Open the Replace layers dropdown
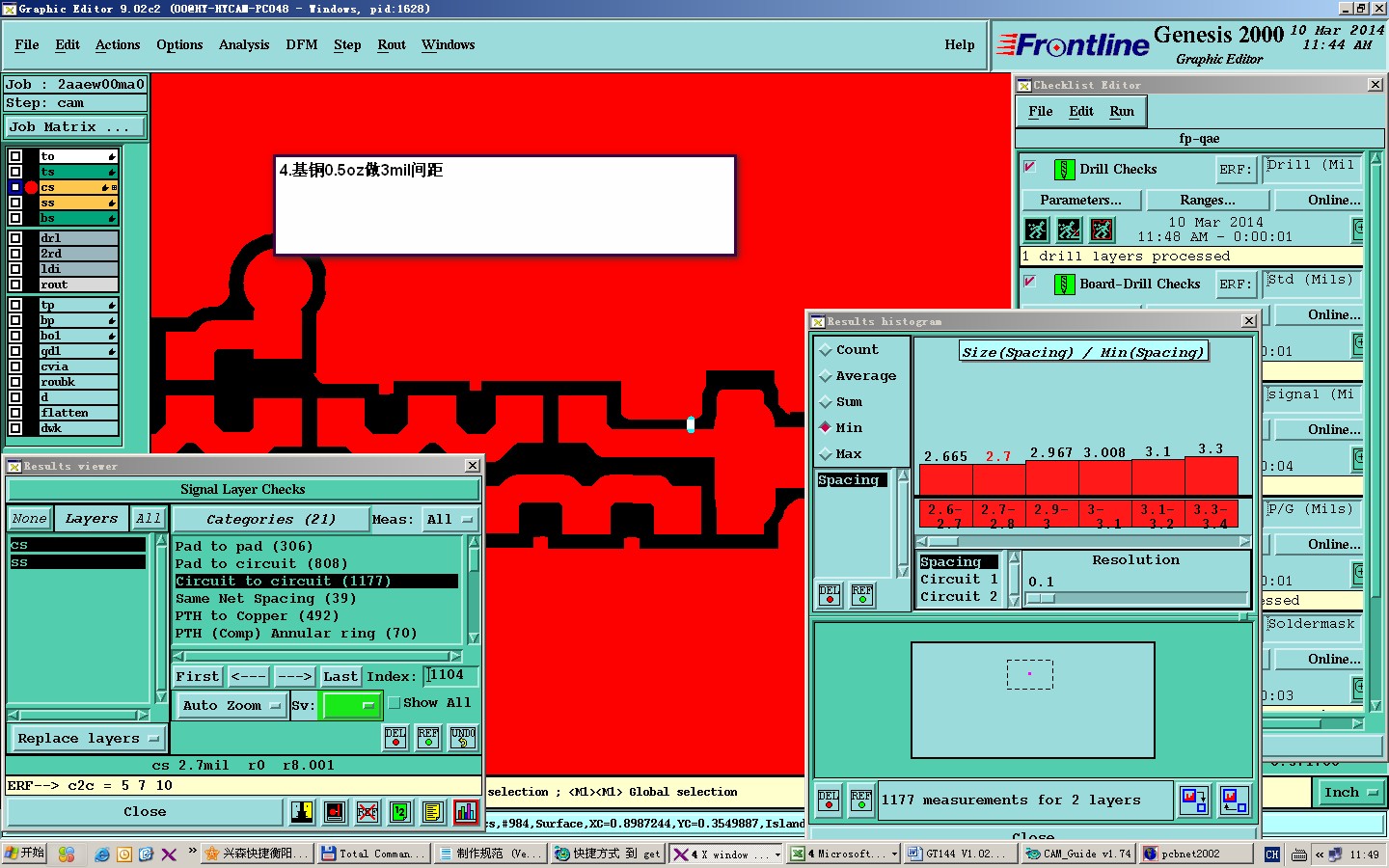This screenshot has height=868, width=1389. coord(87,739)
